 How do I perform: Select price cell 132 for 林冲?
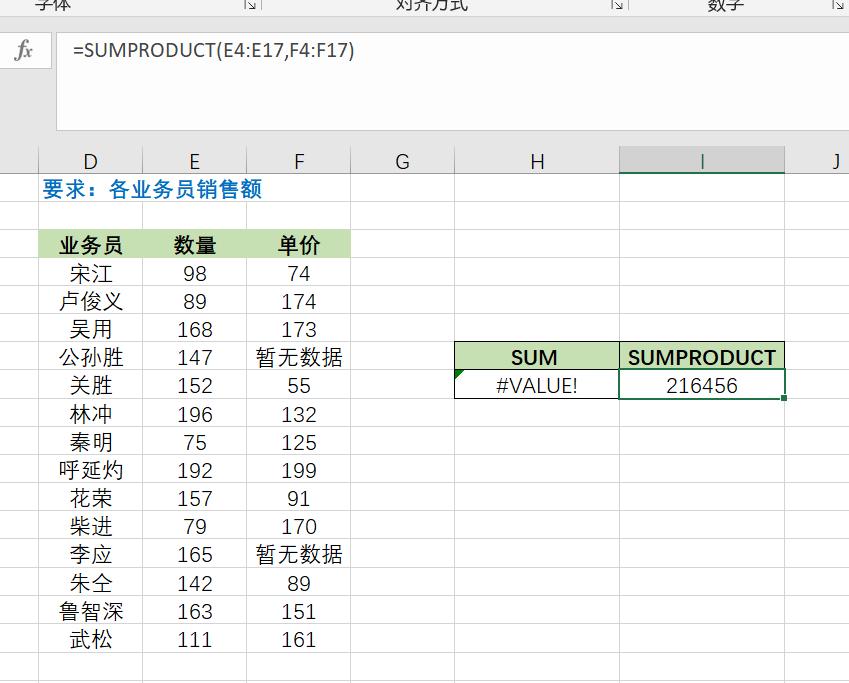(298, 414)
